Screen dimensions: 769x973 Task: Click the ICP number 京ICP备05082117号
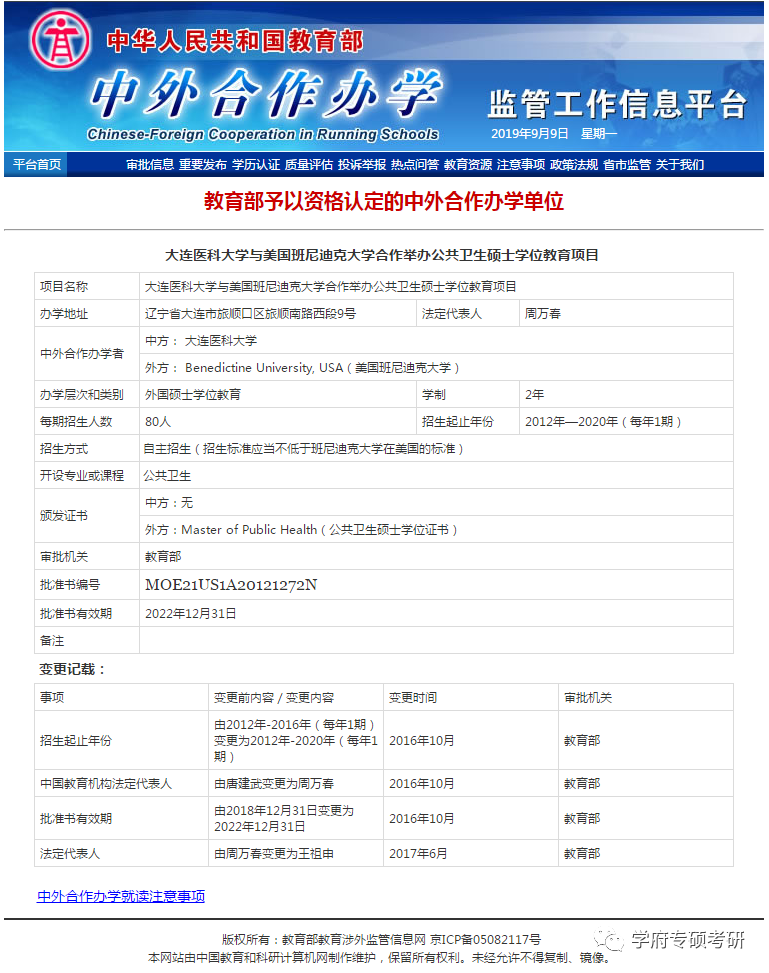click(485, 939)
